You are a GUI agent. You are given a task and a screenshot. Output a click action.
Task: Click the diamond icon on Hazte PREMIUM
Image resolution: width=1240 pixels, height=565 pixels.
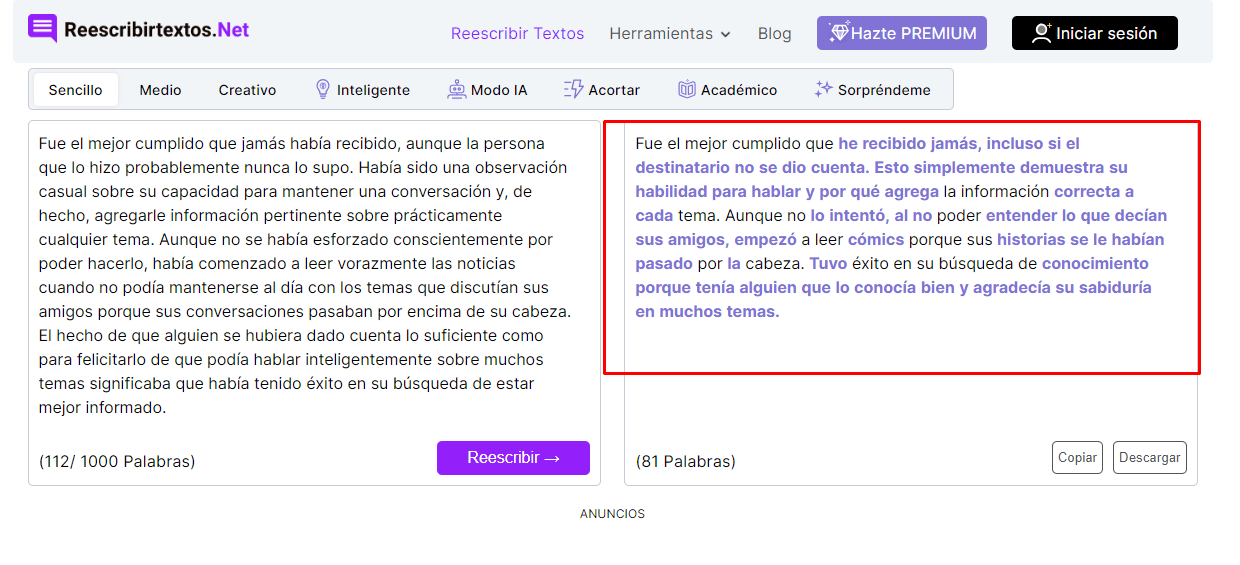pyautogui.click(x=839, y=33)
